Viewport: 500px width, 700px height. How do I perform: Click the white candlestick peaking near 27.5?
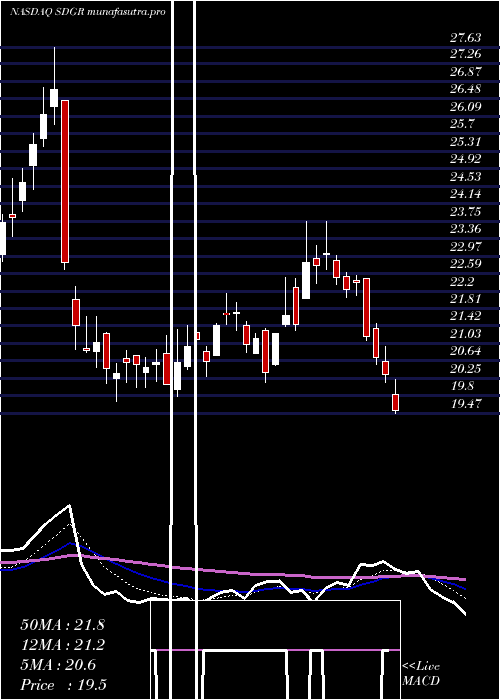click(x=54, y=86)
